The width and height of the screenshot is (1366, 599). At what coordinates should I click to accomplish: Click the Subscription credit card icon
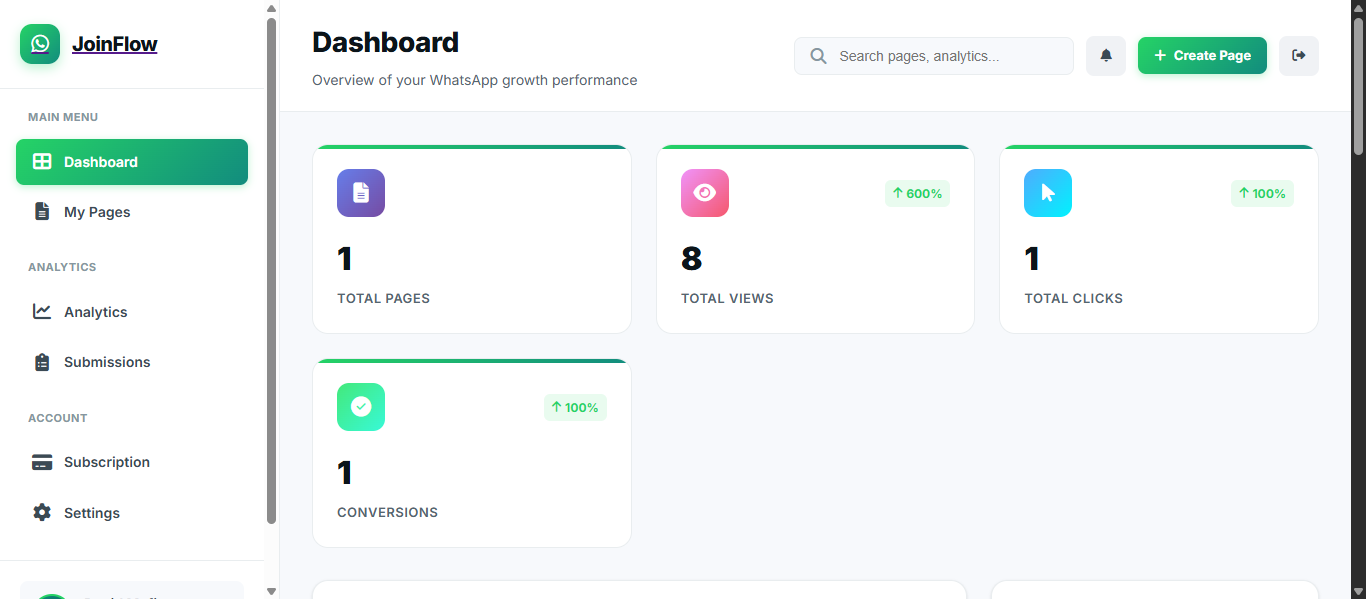[41, 461]
